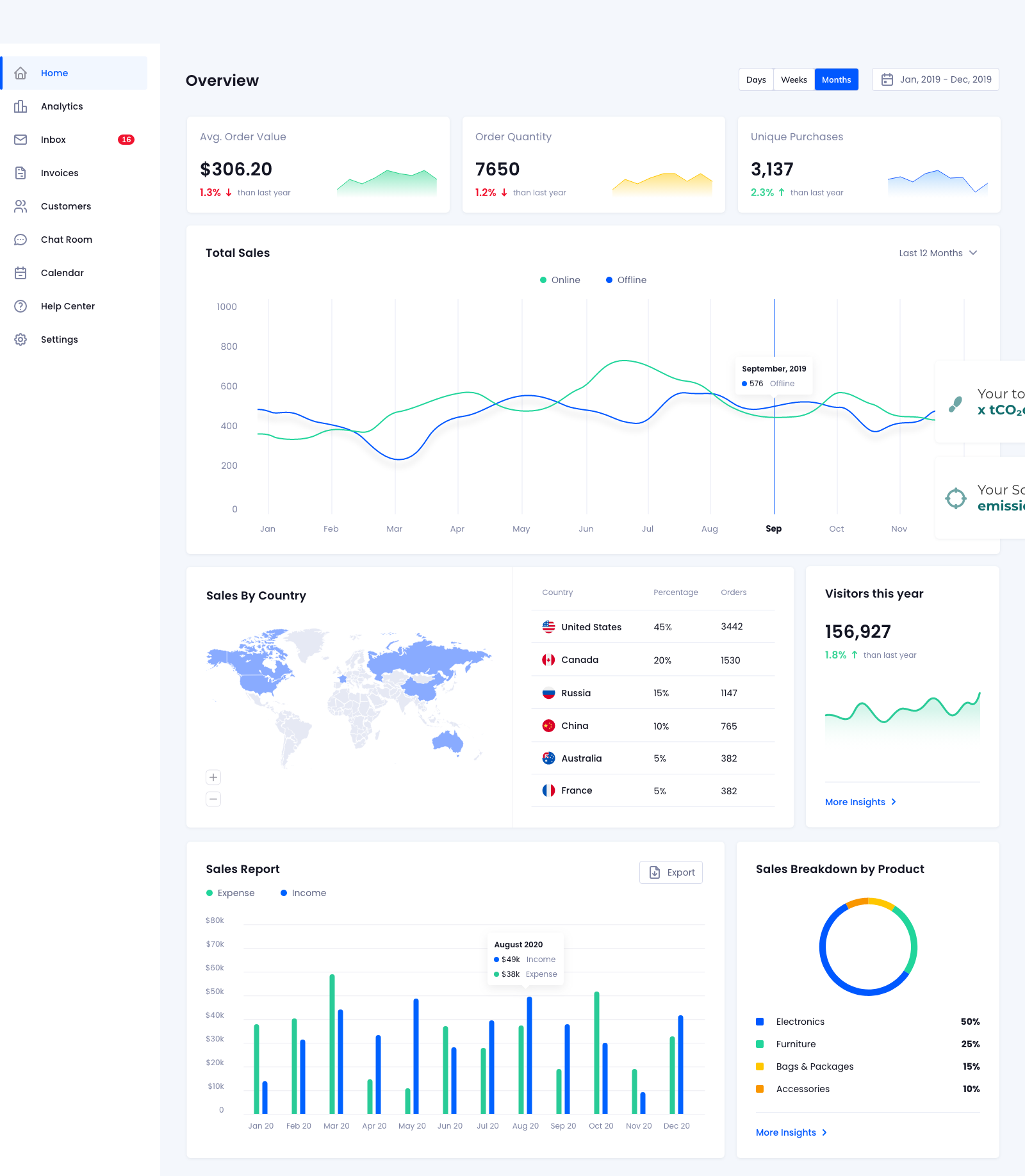The width and height of the screenshot is (1025, 1176).
Task: Open Inbox via the envelope icon
Action: [x=20, y=140]
